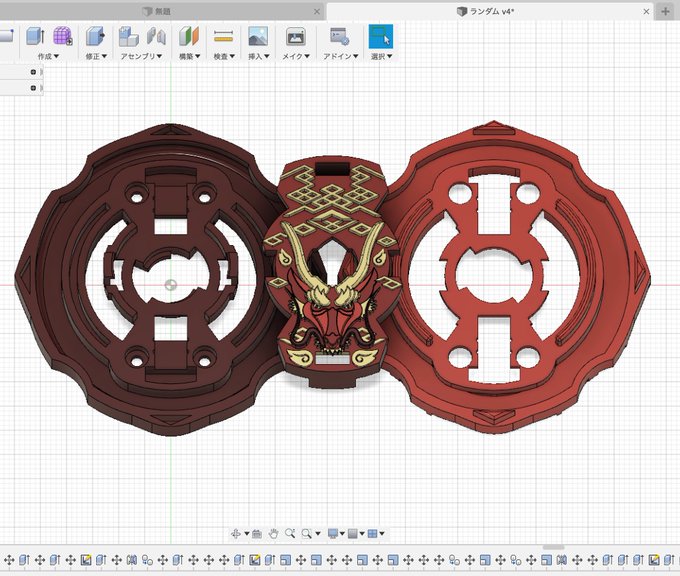Open the Scripts and Add-Ins icon
This screenshot has height=576, width=680.
(339, 36)
